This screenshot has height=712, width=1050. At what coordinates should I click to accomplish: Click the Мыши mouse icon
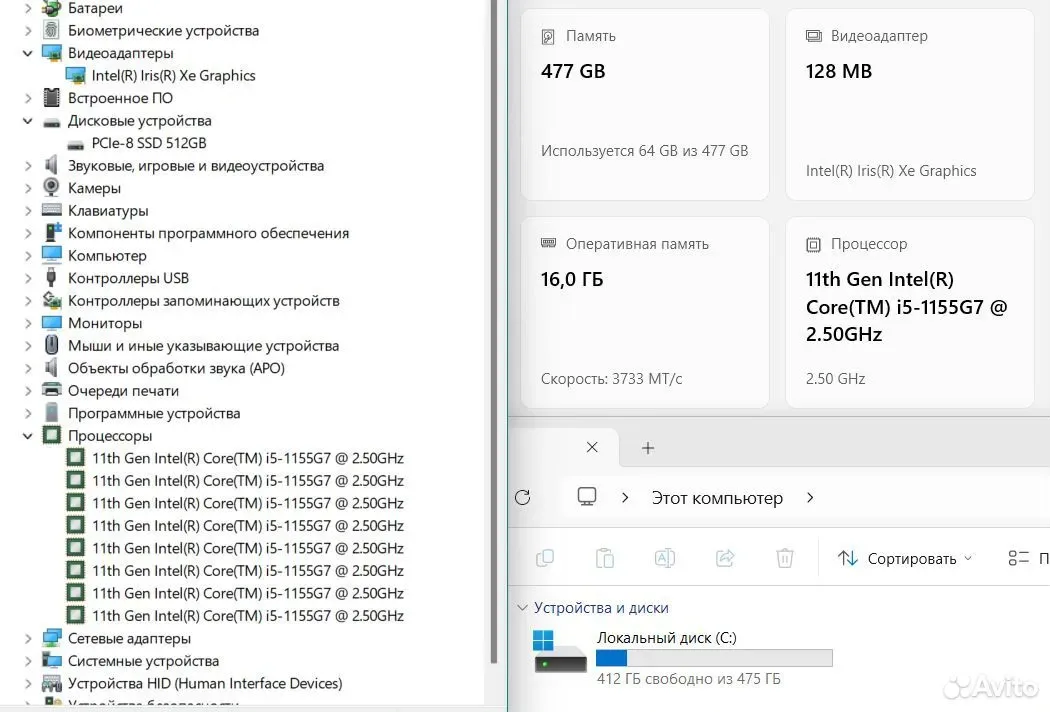pos(52,345)
